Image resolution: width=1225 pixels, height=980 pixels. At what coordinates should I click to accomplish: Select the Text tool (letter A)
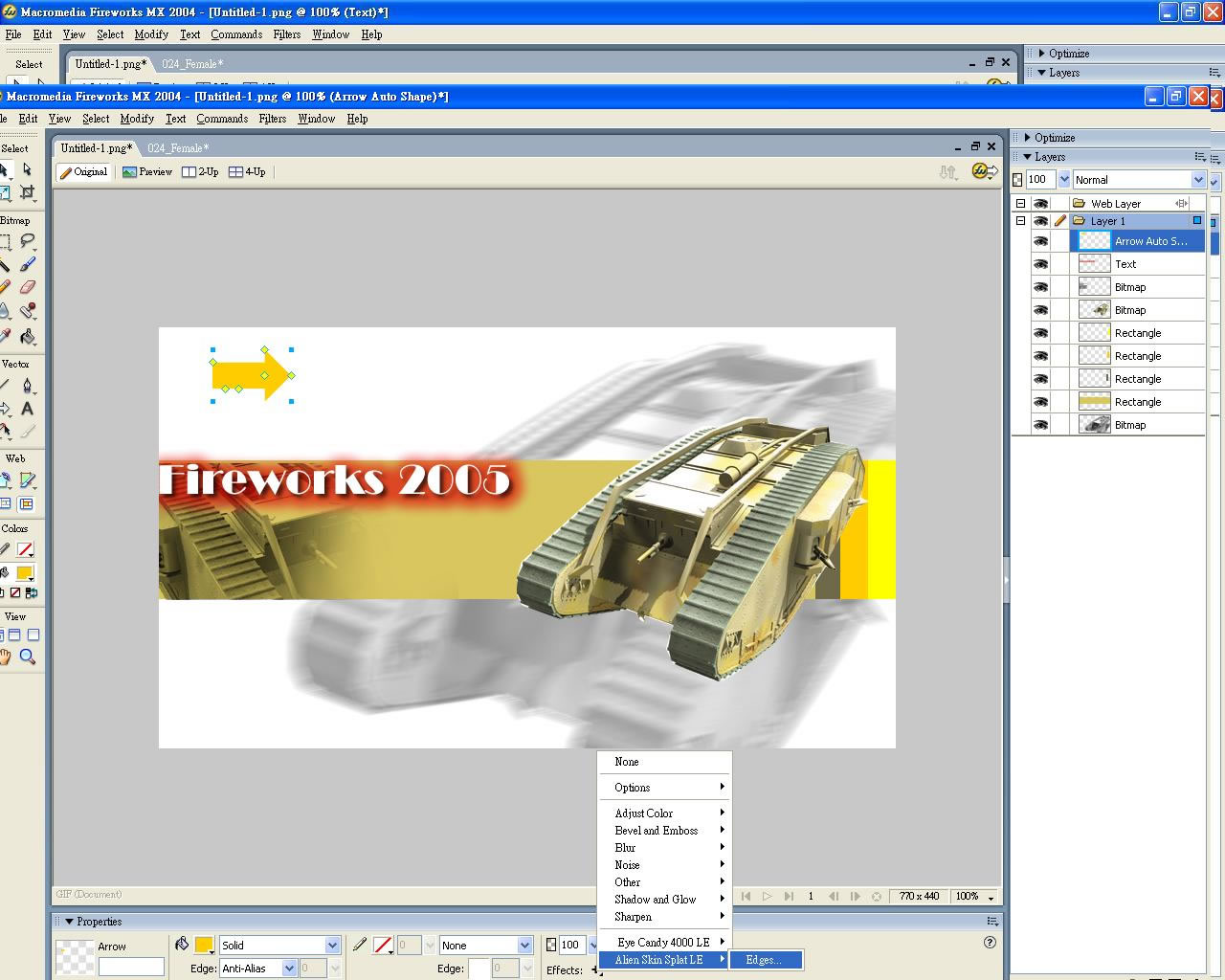(27, 409)
